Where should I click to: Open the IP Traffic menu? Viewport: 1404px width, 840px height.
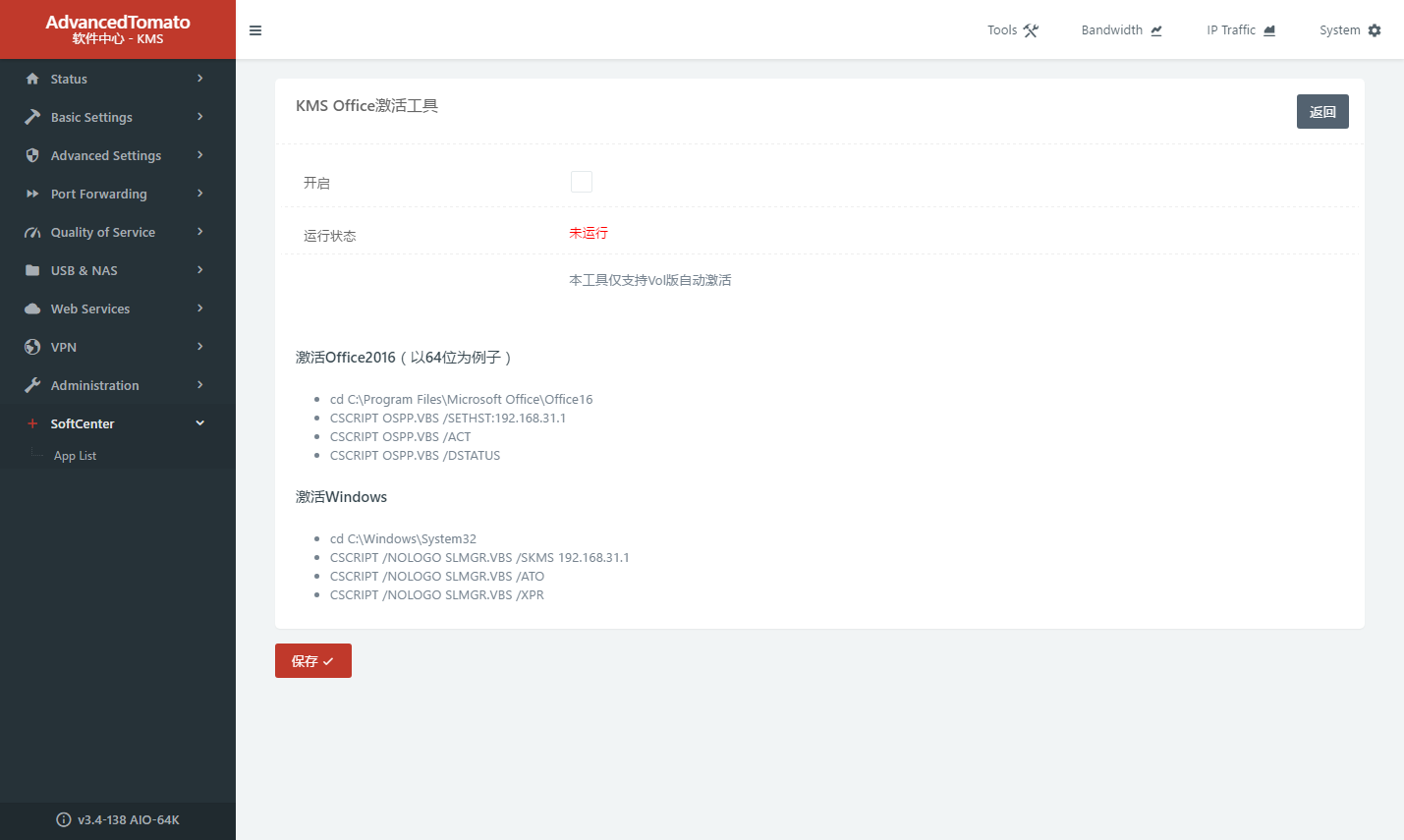point(1240,30)
